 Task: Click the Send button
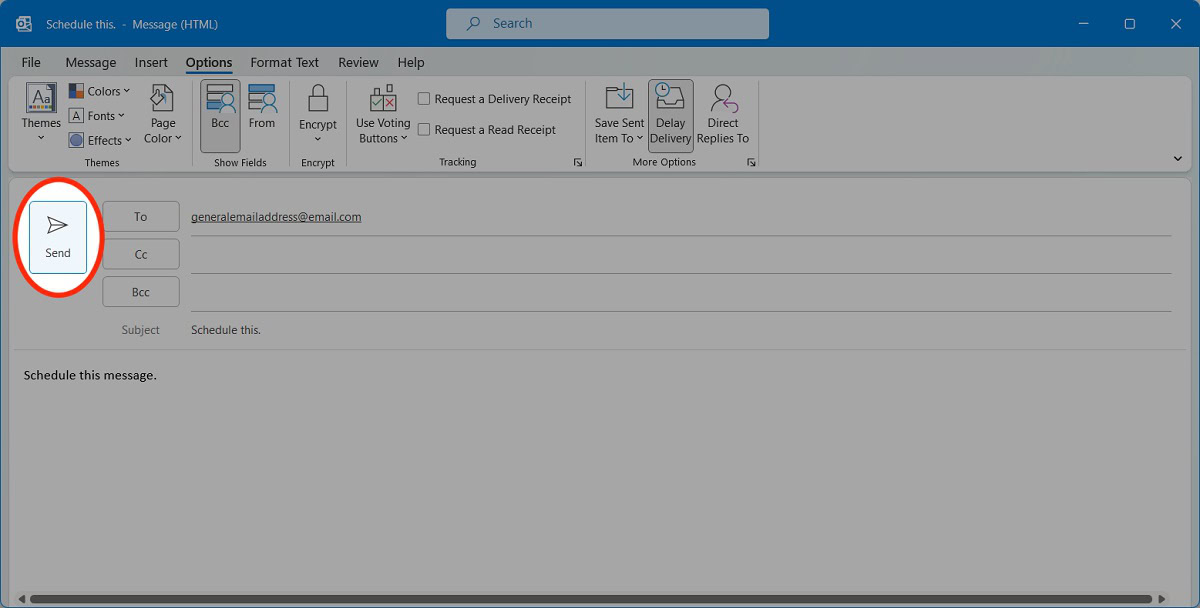[58, 237]
